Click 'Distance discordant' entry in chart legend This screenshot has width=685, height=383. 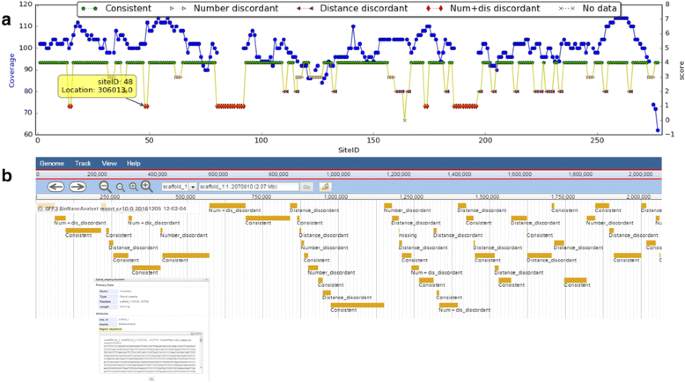pos(352,8)
